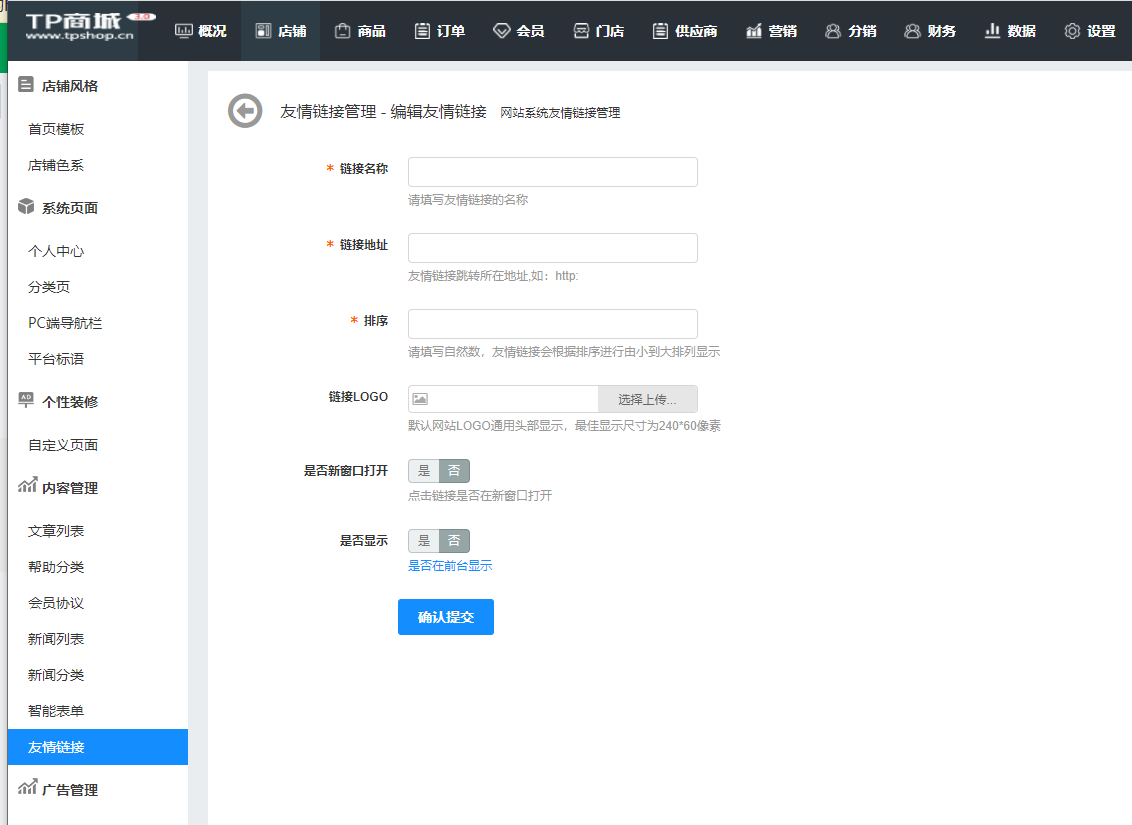Click the image icon in 链接LOGO field

pos(420,399)
